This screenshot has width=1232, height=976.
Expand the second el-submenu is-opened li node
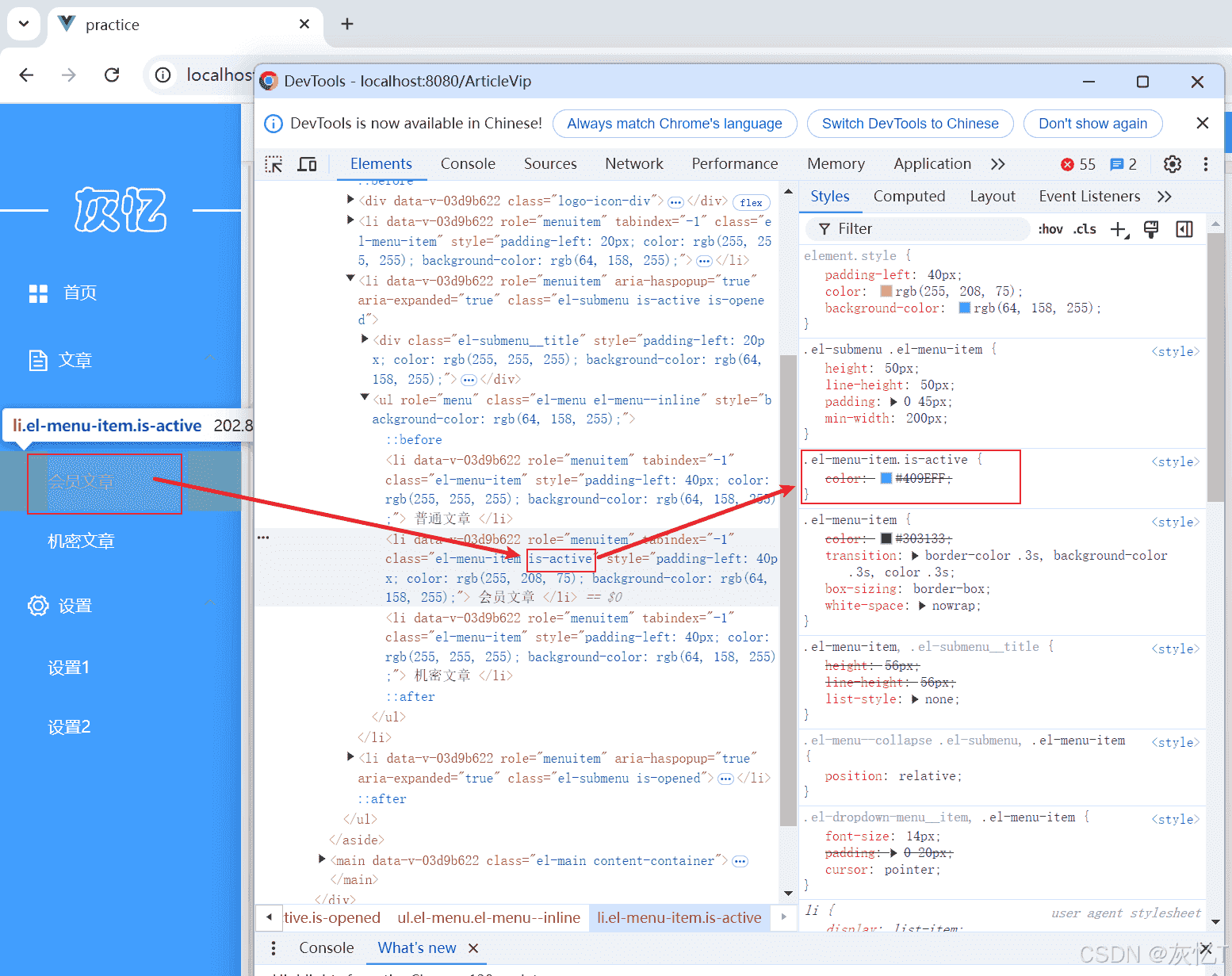[x=350, y=756]
